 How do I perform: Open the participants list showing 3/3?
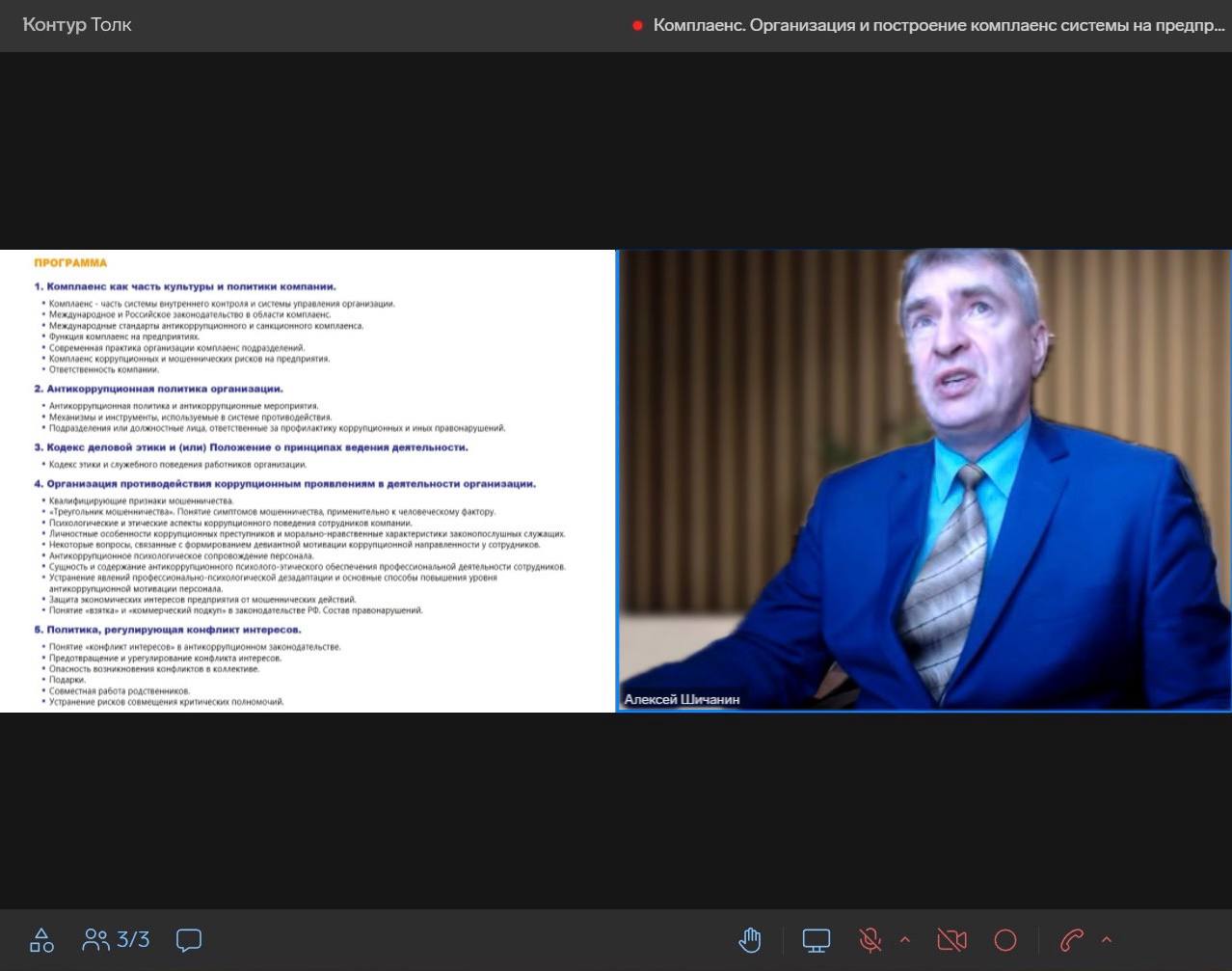coord(117,940)
